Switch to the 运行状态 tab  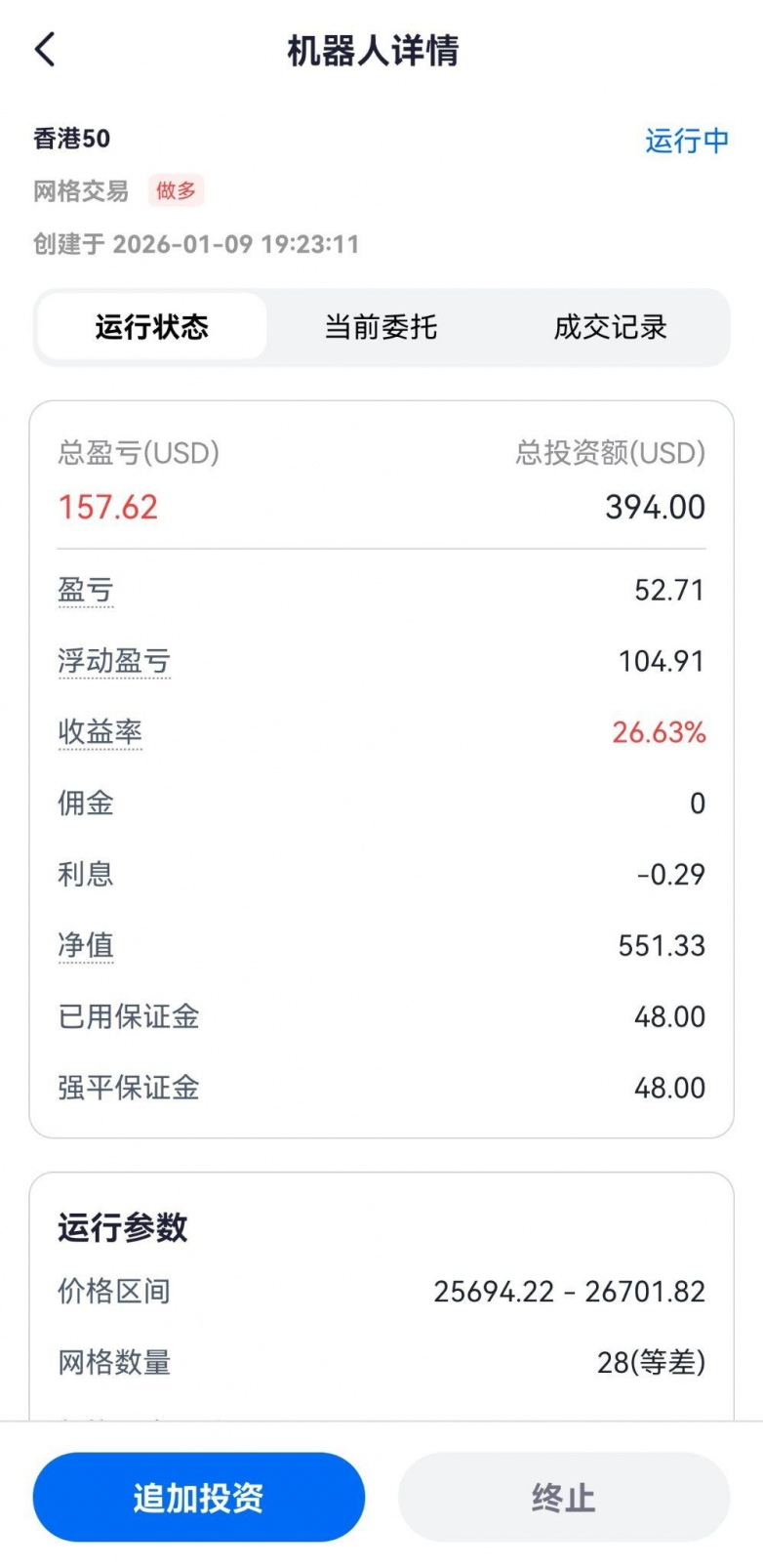(152, 327)
